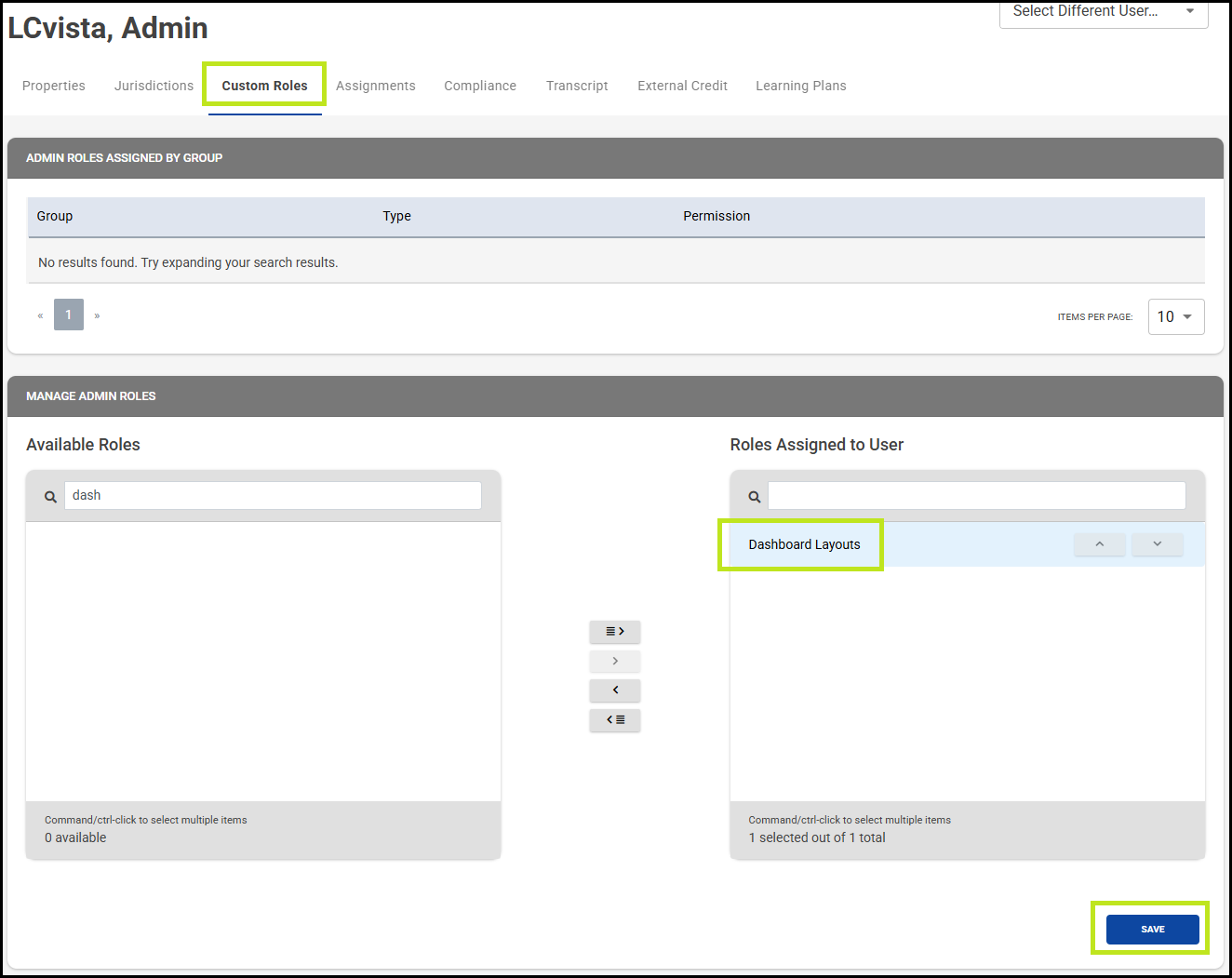The height and width of the screenshot is (978, 1232).
Task: Open the External Credit tab
Action: (682, 86)
